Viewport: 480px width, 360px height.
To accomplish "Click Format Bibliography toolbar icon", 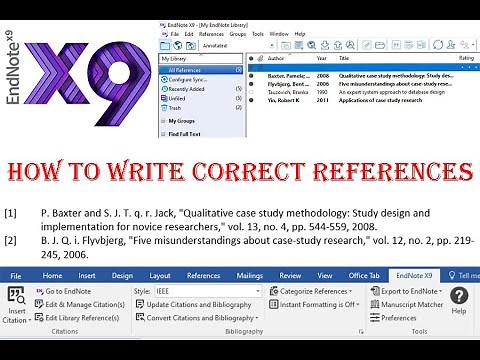I will coord(409,45).
